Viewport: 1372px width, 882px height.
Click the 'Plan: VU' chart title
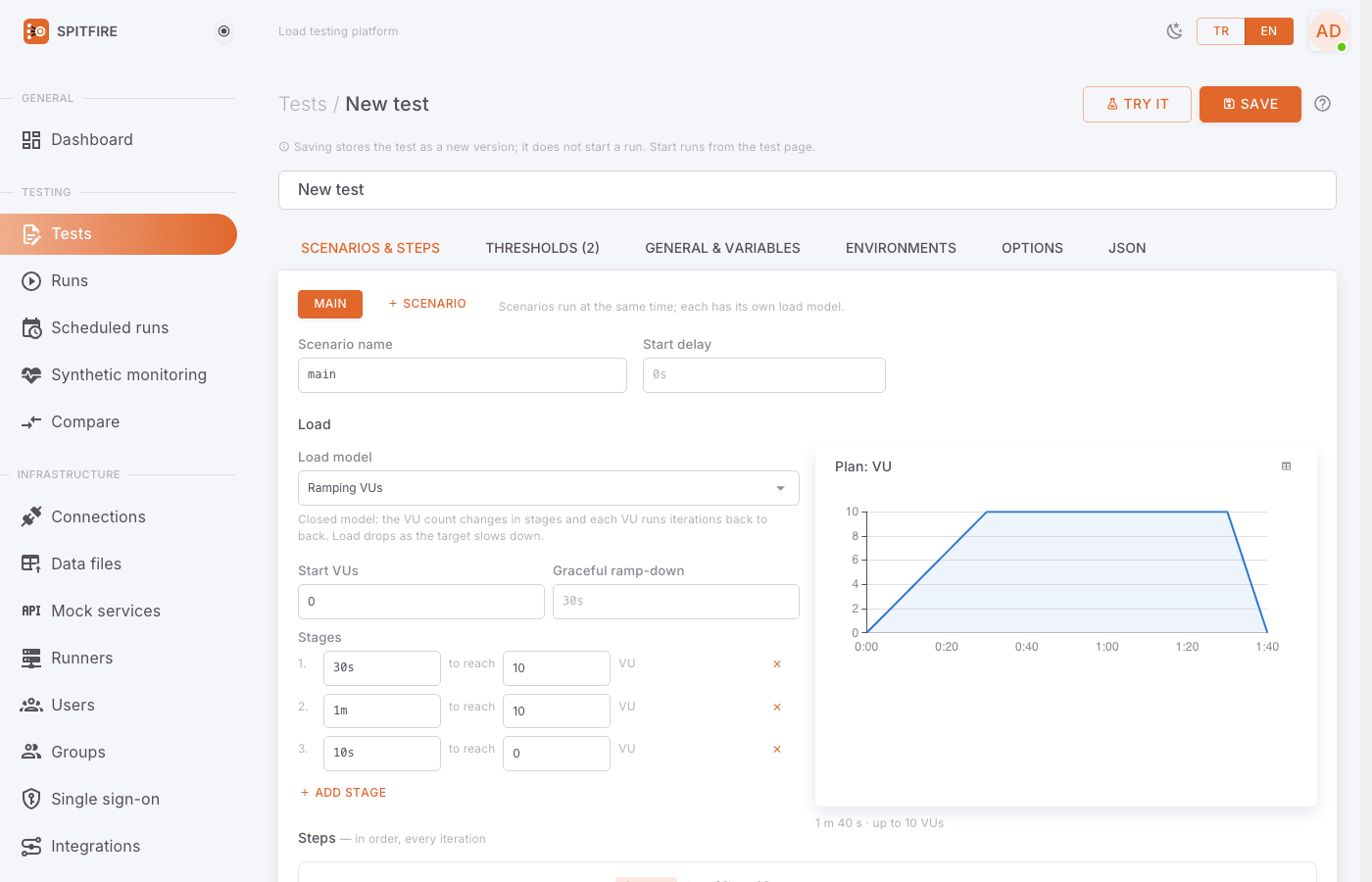coord(863,467)
